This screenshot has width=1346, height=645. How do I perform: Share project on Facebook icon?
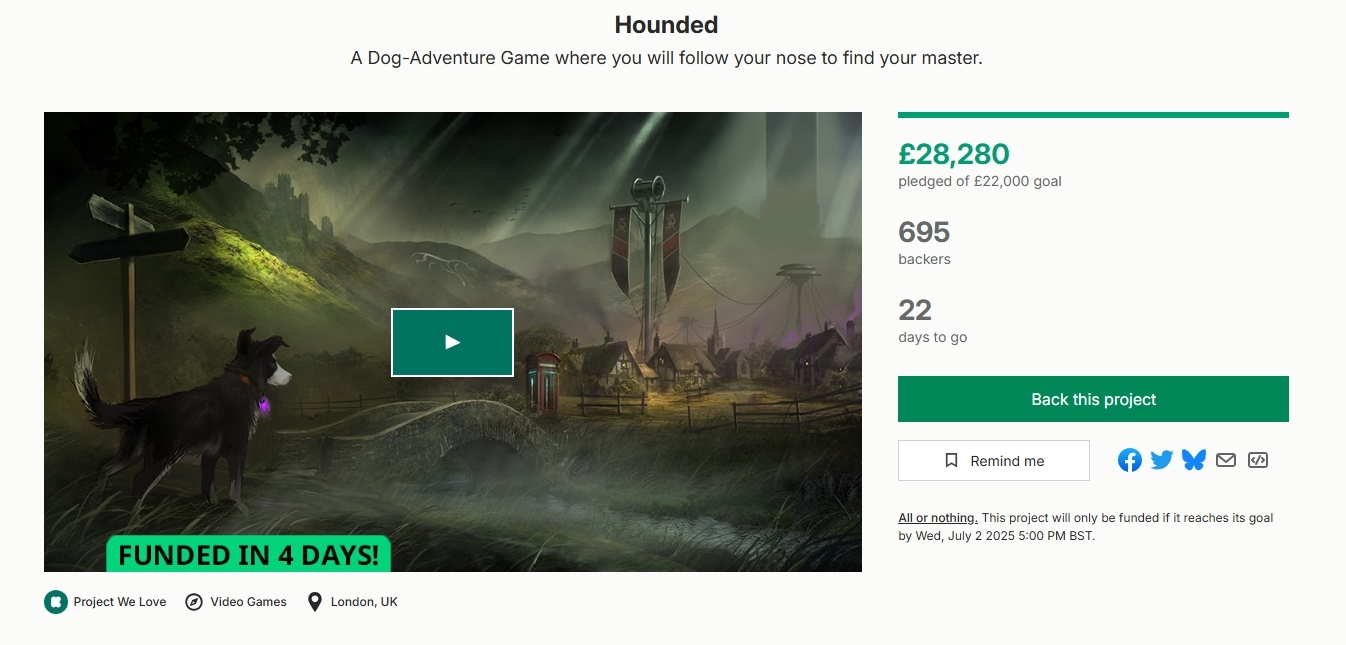[1130, 460]
